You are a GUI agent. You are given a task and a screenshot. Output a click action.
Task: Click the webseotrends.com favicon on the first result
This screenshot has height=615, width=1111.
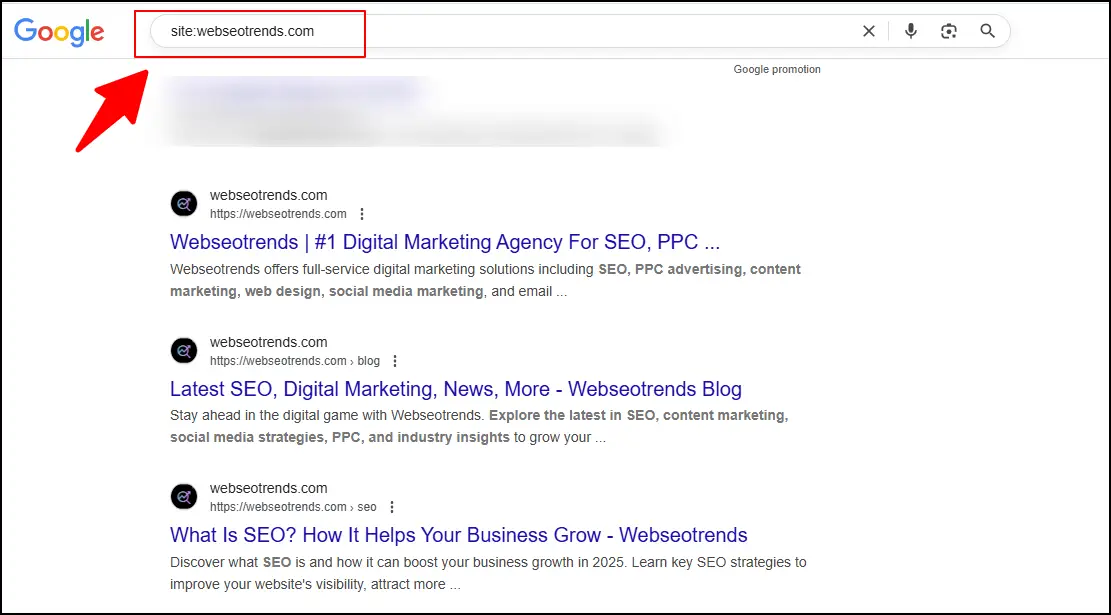[184, 203]
